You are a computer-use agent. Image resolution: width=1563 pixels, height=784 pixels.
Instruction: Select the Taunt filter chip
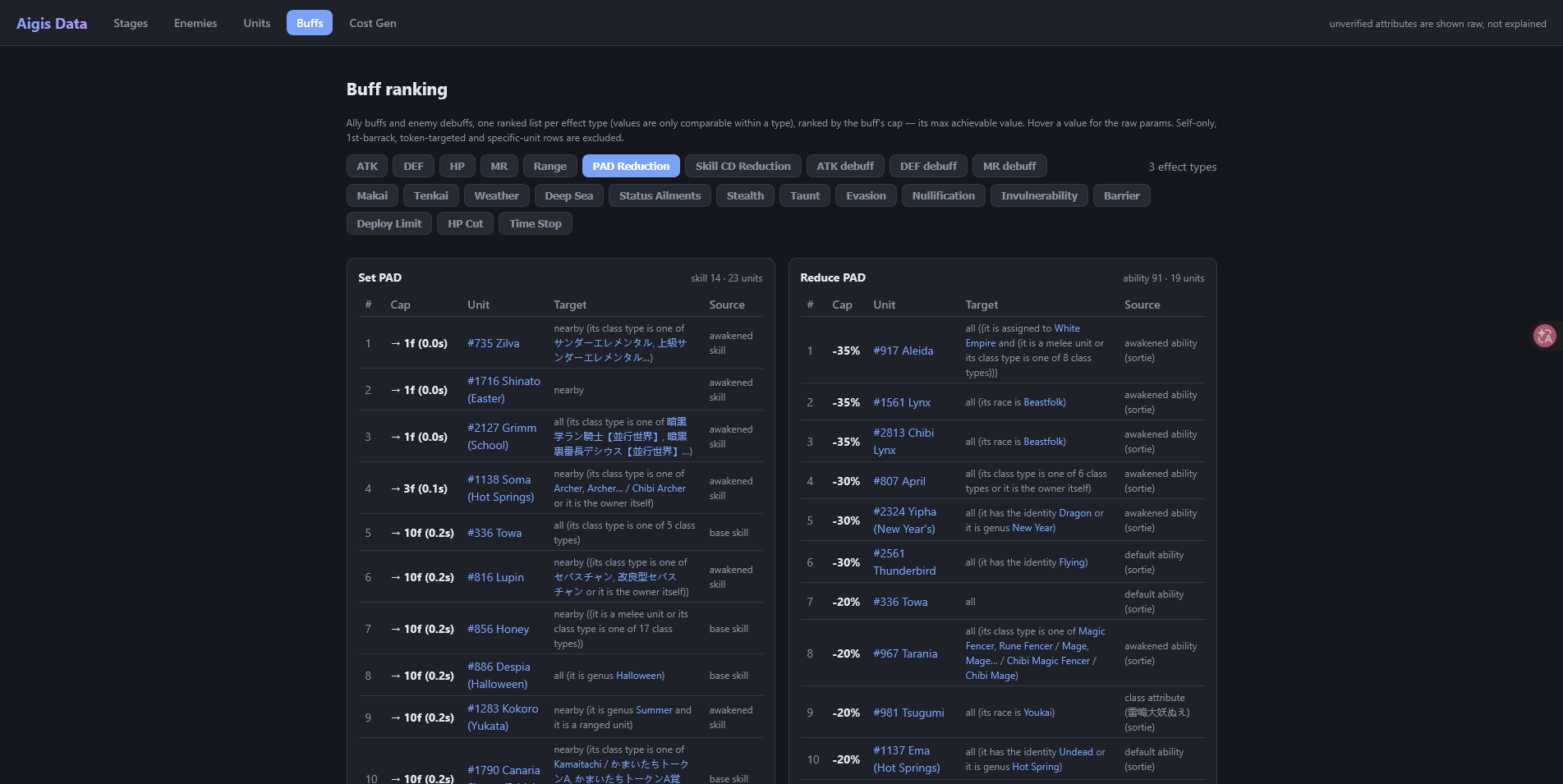pos(805,195)
